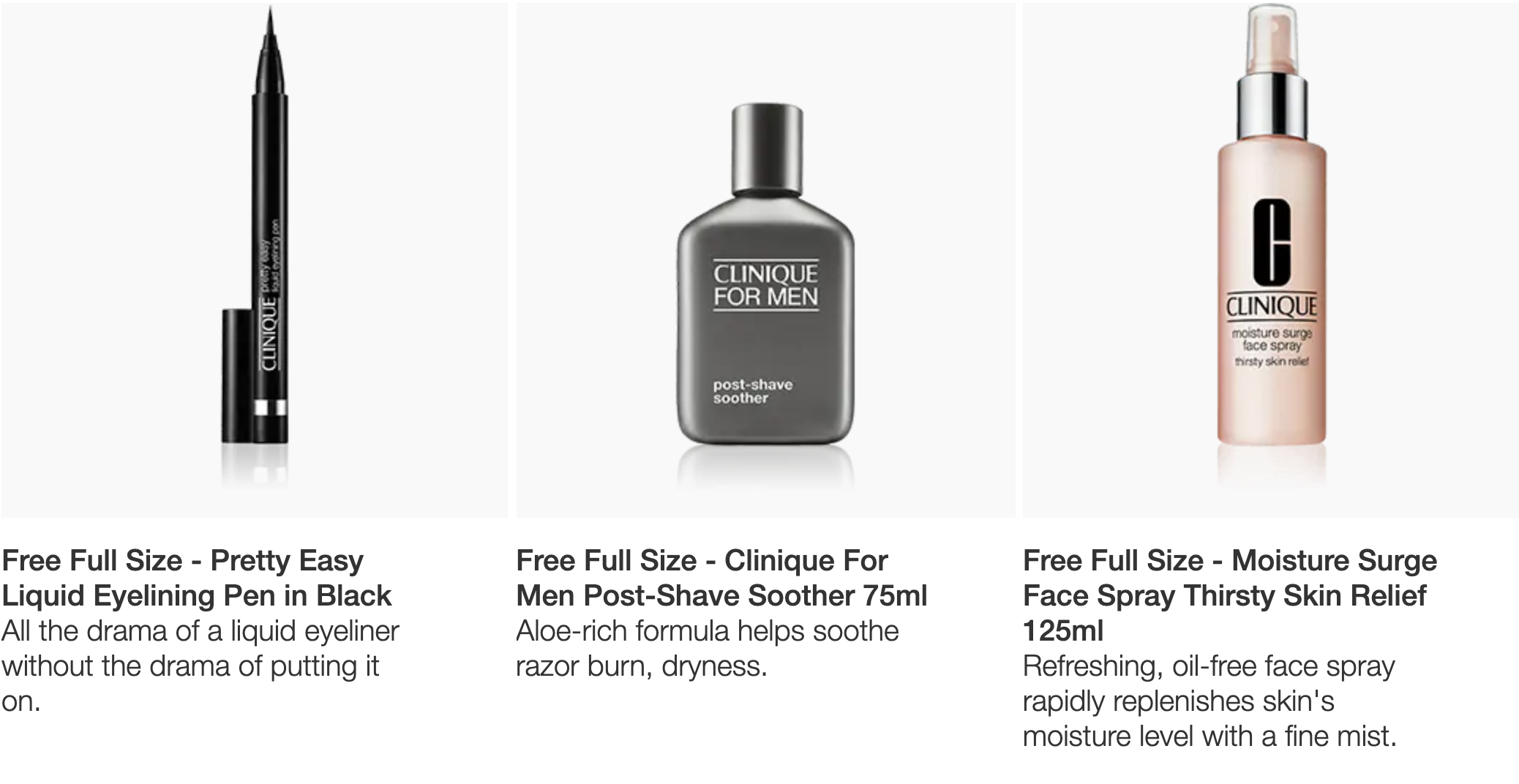This screenshot has width=1519, height=784.
Task: Click 'thirsty skin relief' text on bottle
Action: click(1272, 362)
